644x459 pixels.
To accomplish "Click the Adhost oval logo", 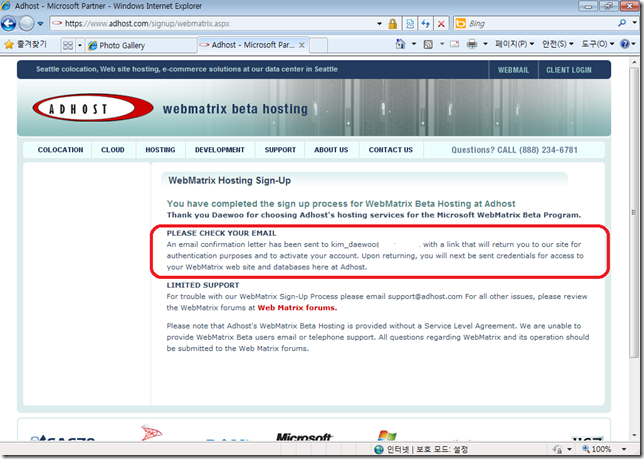I will 93,108.
